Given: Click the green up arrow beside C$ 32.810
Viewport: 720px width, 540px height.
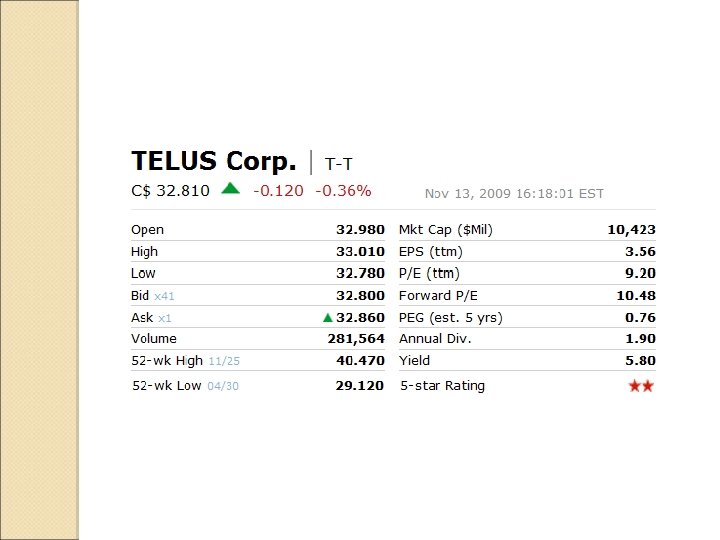Looking at the screenshot, I should tap(231, 188).
